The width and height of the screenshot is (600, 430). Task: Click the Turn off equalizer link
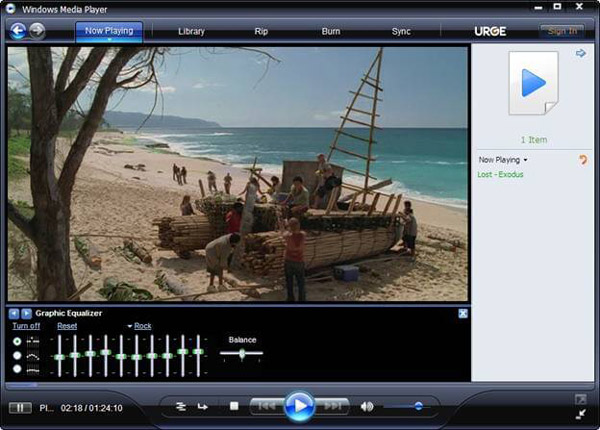pyautogui.click(x=26, y=326)
